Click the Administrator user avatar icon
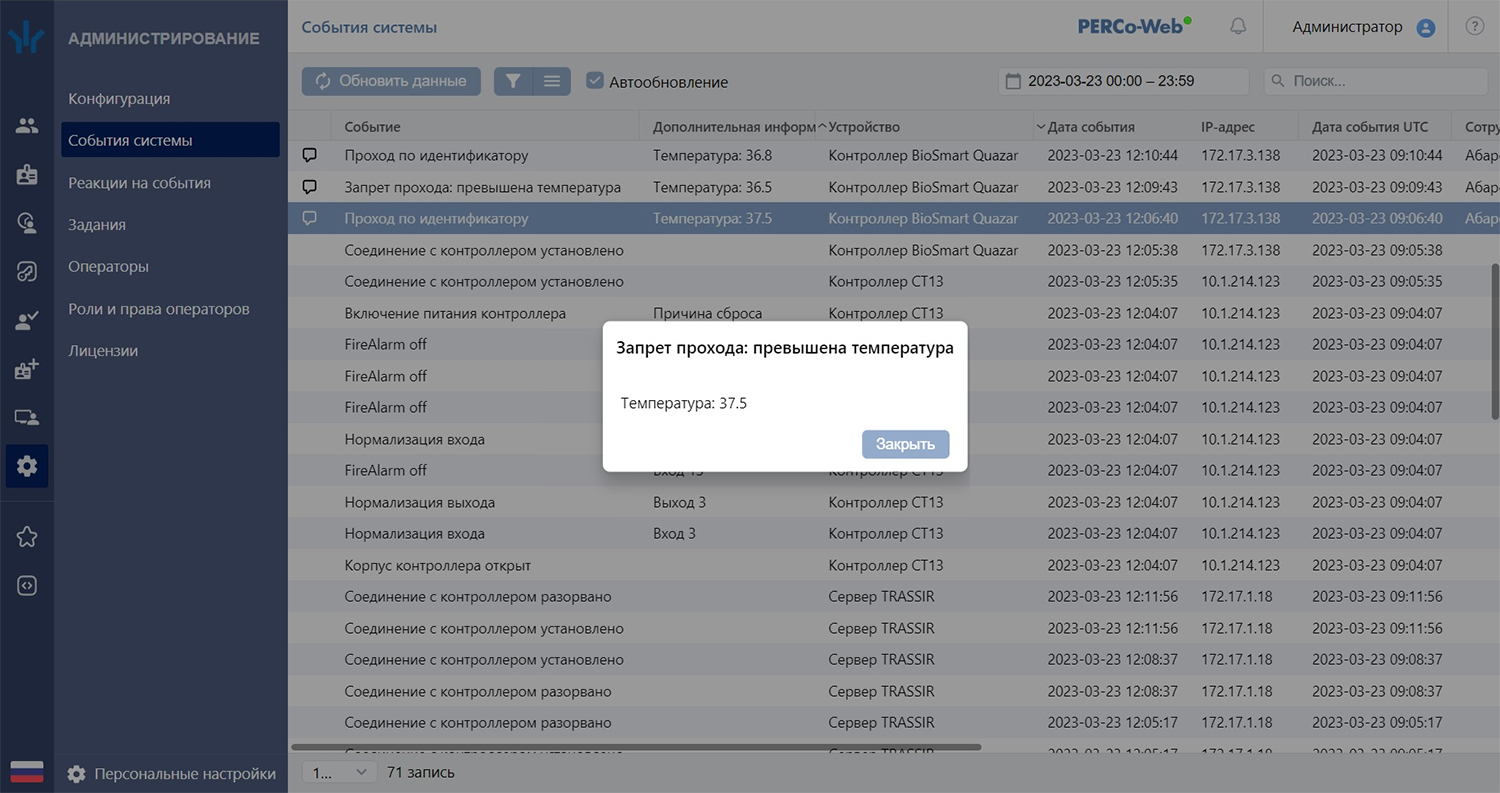 coord(1426,28)
